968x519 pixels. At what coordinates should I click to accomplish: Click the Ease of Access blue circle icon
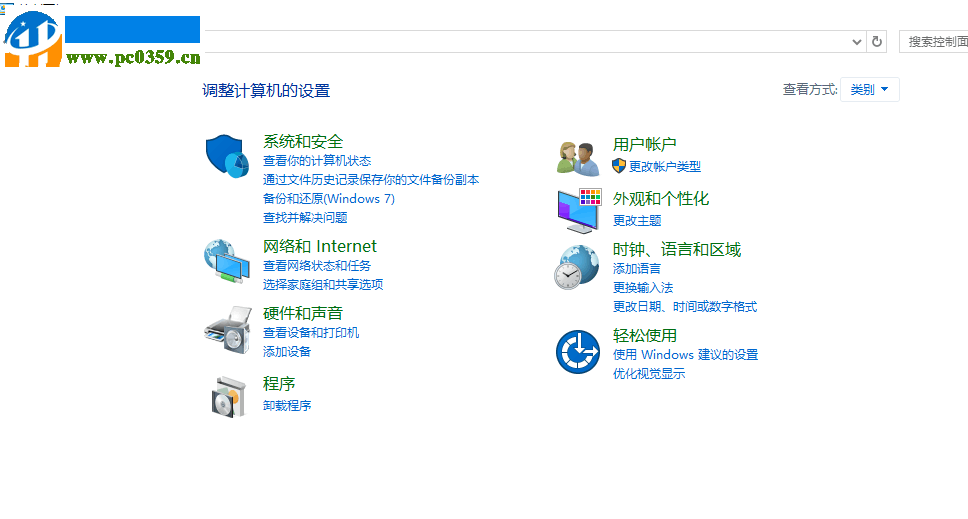coord(578,352)
